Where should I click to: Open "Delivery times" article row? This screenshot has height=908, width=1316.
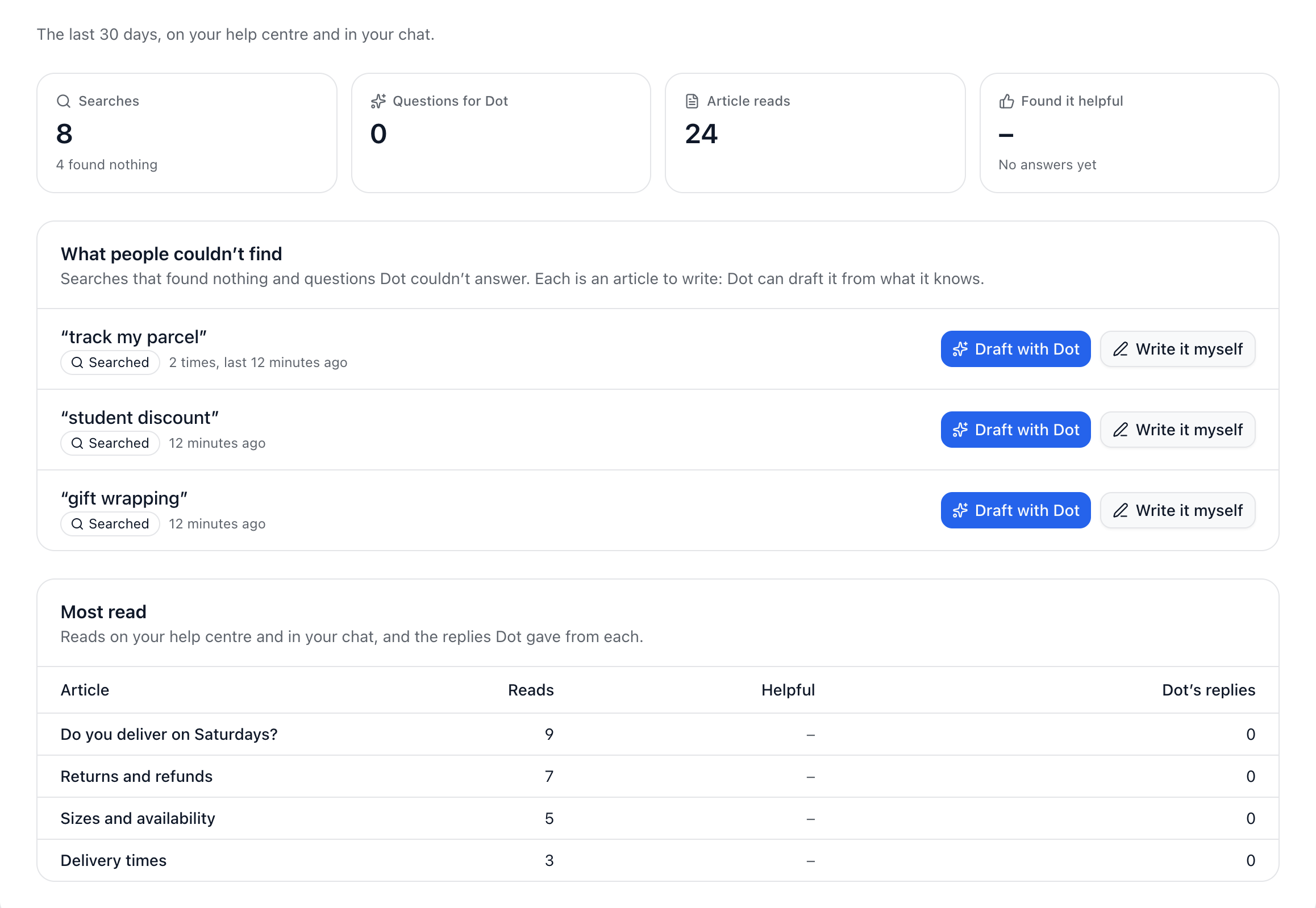pos(657,861)
